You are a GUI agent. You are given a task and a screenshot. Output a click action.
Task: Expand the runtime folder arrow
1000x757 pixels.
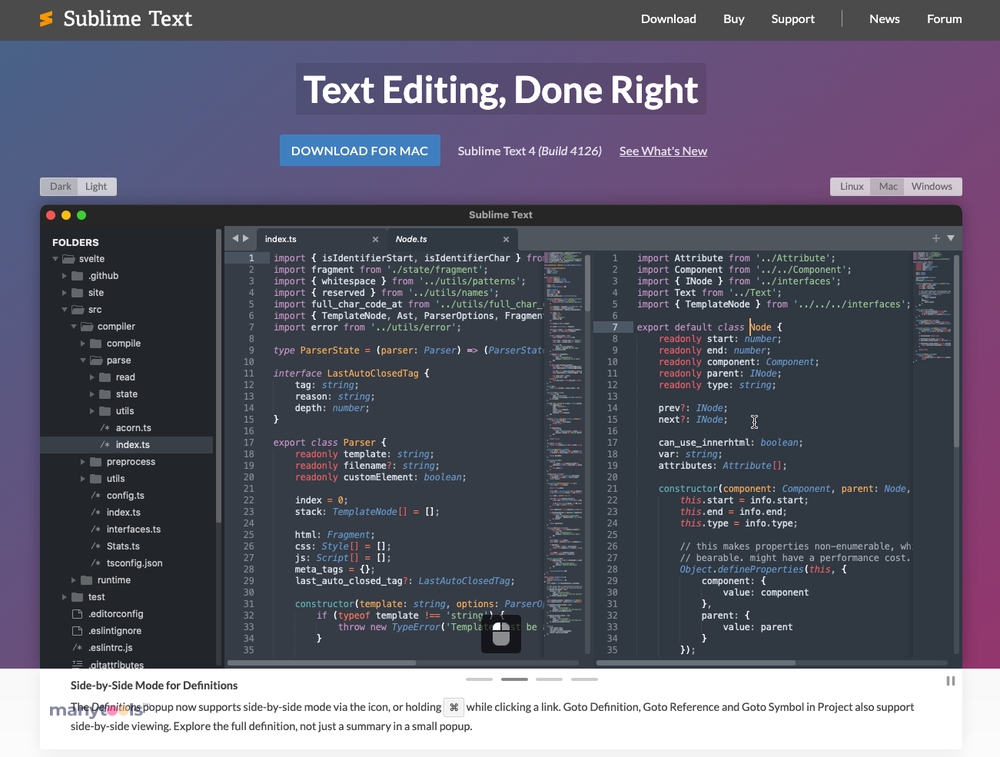pos(74,580)
